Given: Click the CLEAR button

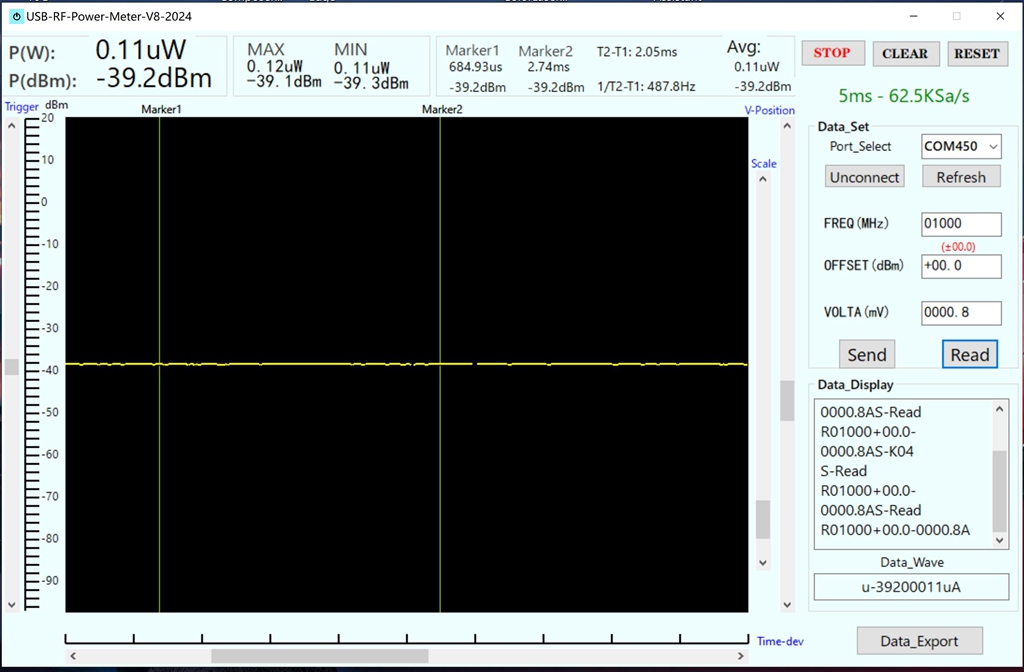Looking at the screenshot, I should pyautogui.click(x=905, y=54).
